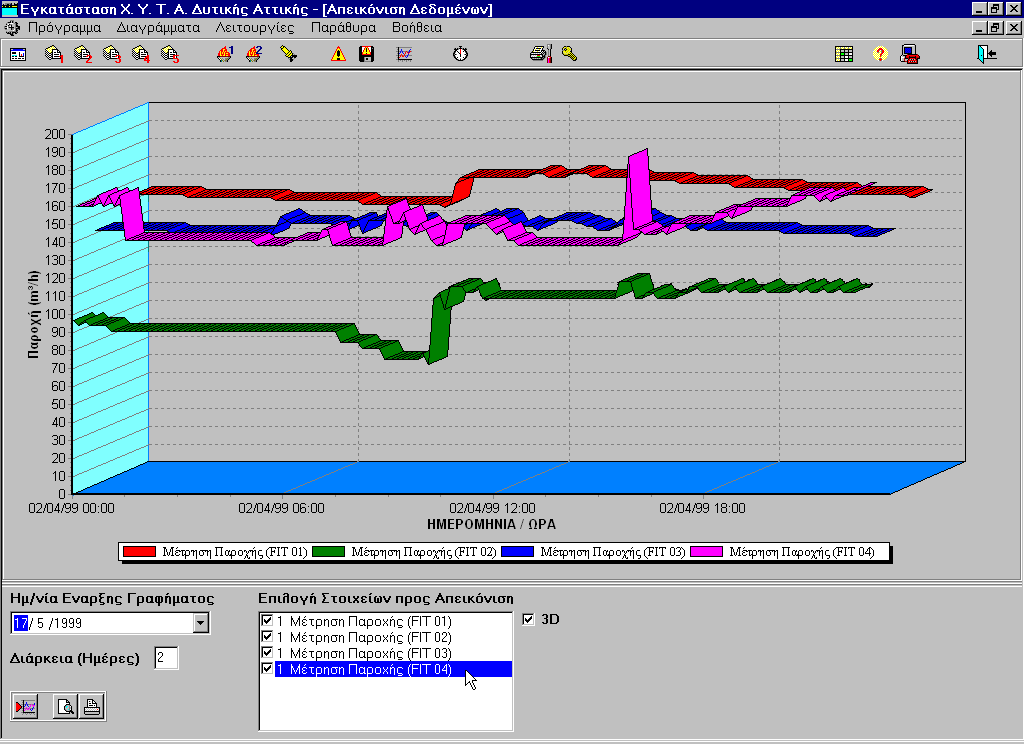Click the yellow key icon in toolbar

[x=569, y=54]
